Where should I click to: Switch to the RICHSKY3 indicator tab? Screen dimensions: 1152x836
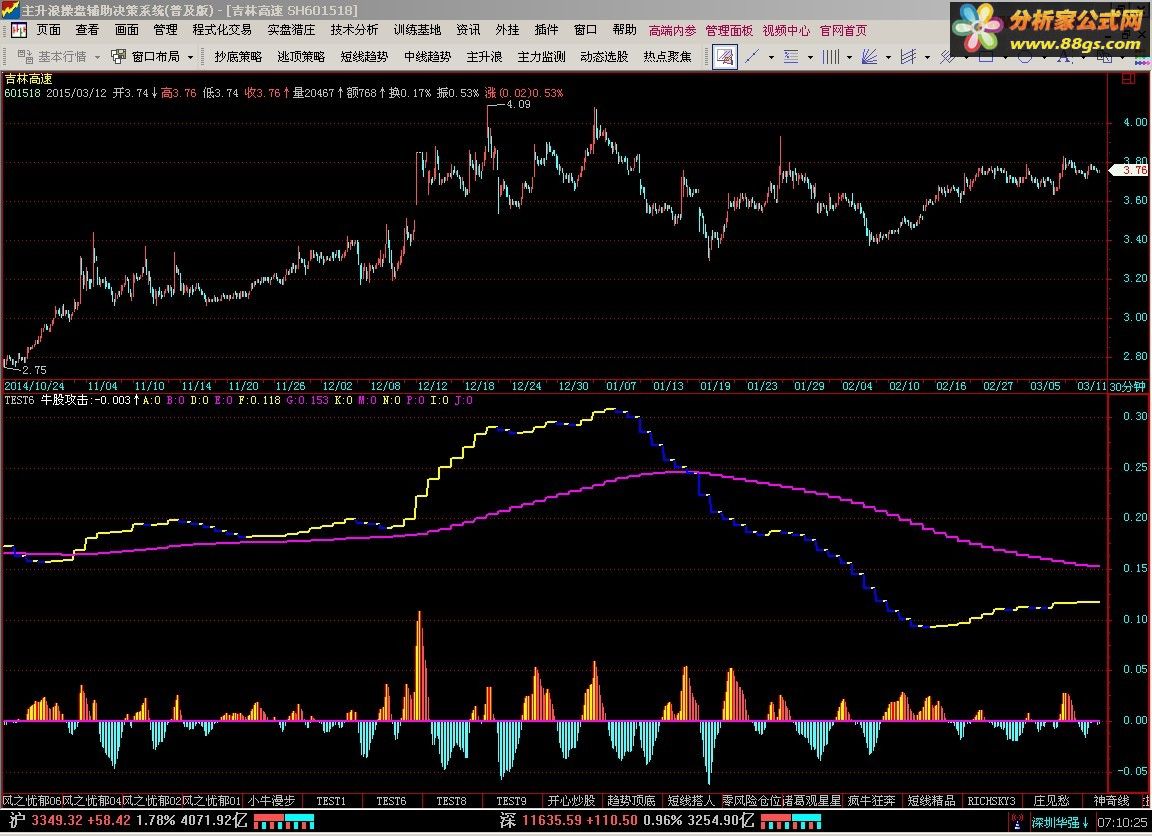(991, 801)
